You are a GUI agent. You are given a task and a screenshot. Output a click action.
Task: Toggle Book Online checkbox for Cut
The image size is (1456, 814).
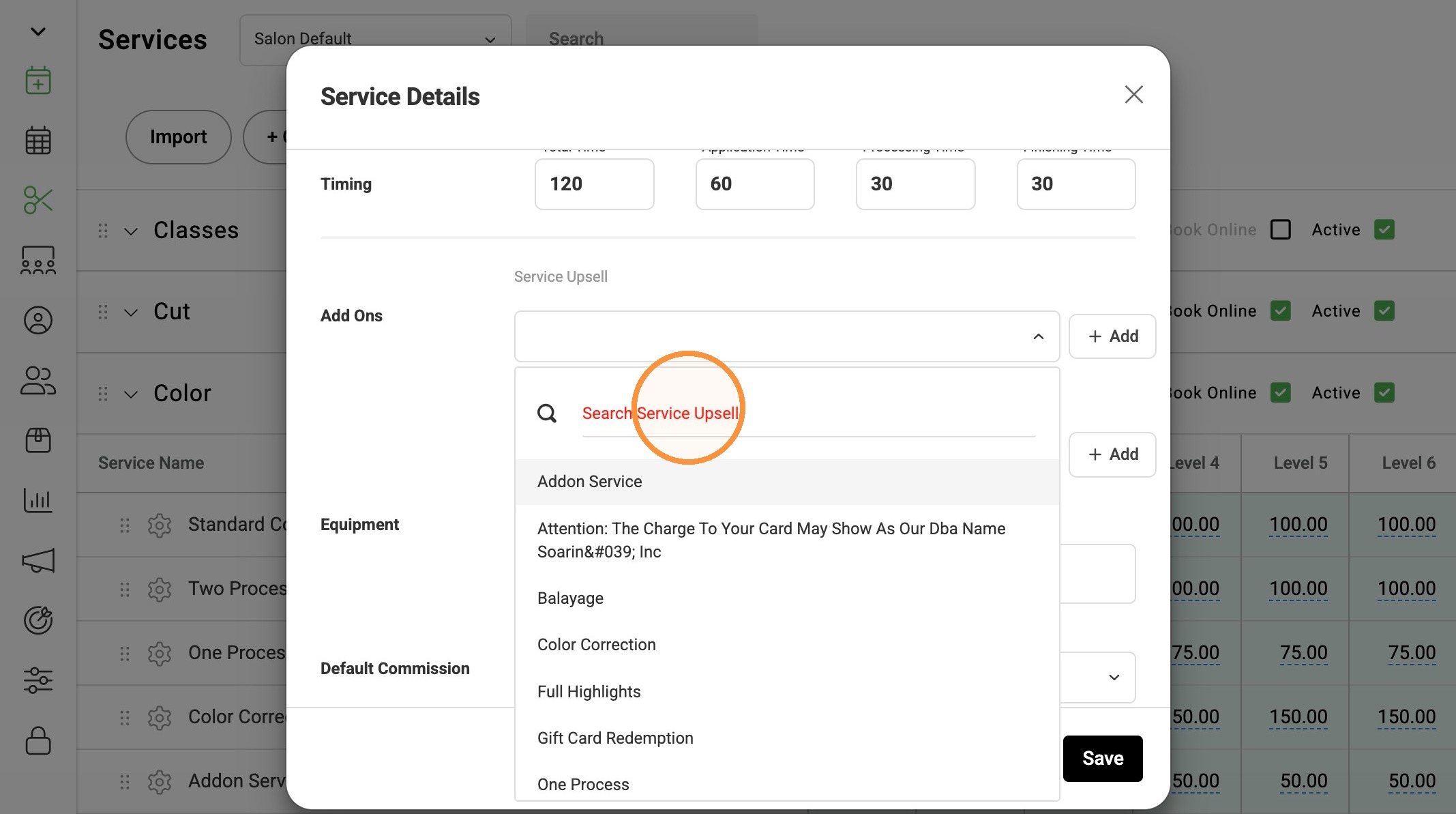tap(1281, 310)
